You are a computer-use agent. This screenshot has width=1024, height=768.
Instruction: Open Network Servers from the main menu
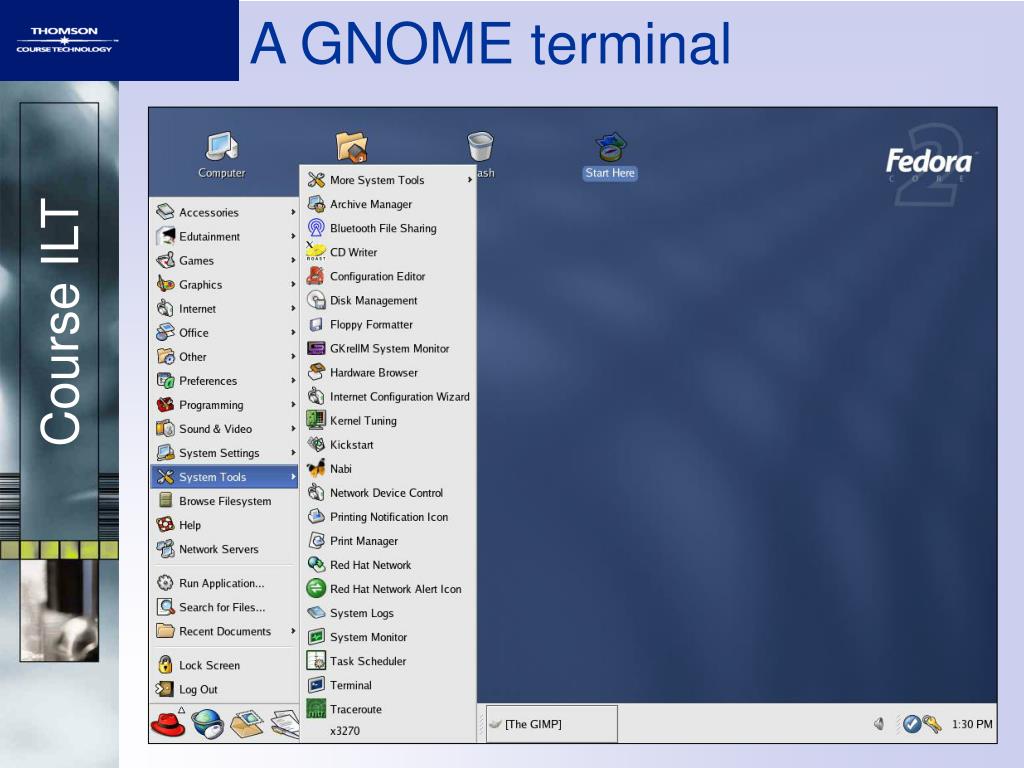(x=225, y=549)
